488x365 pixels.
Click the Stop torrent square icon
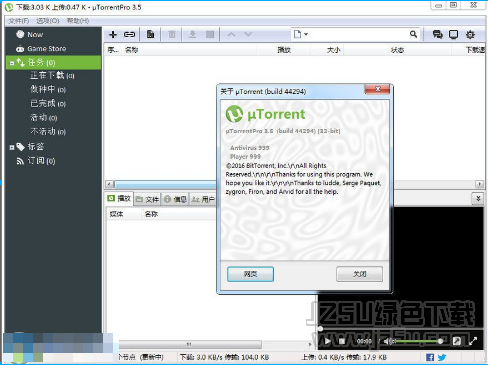tap(210, 34)
